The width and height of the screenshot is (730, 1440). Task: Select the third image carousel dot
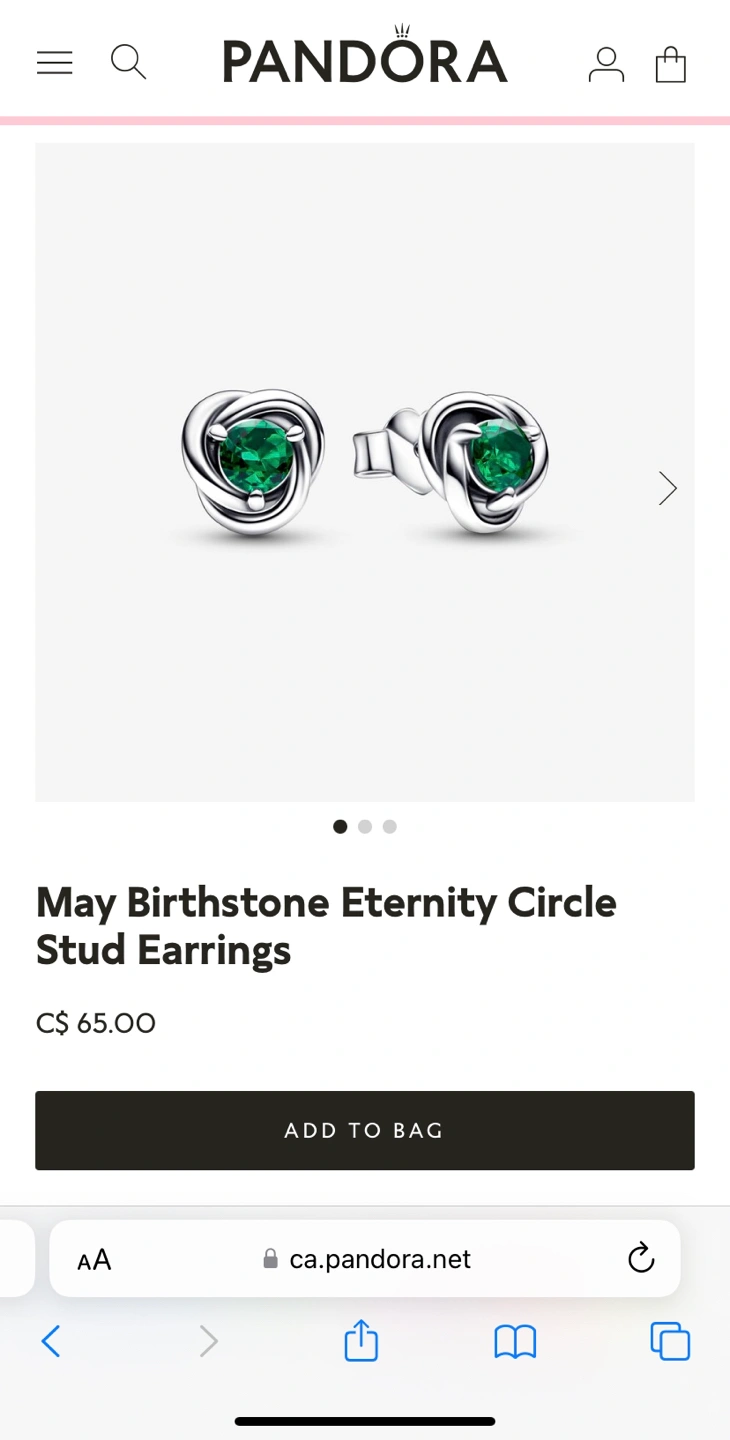point(390,827)
